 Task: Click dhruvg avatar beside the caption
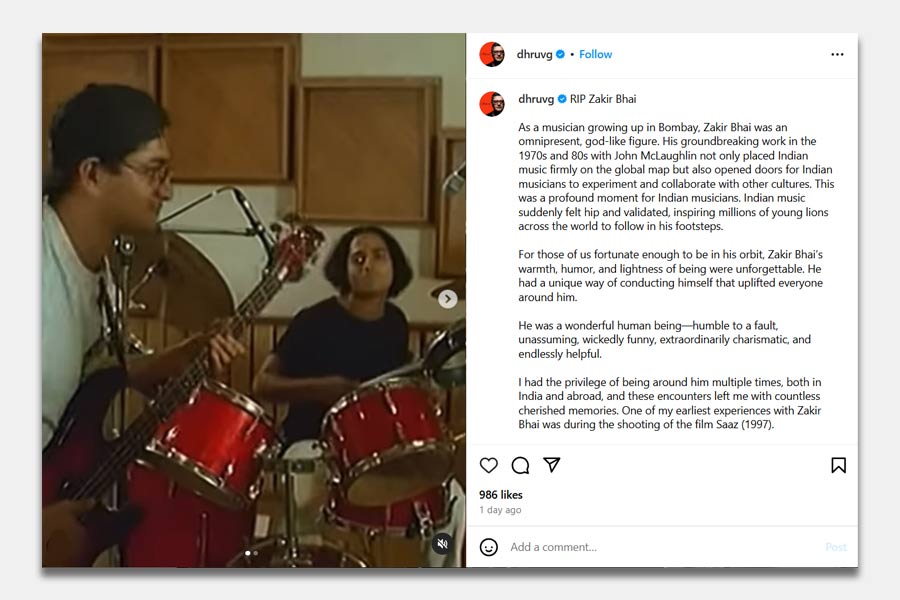(492, 104)
